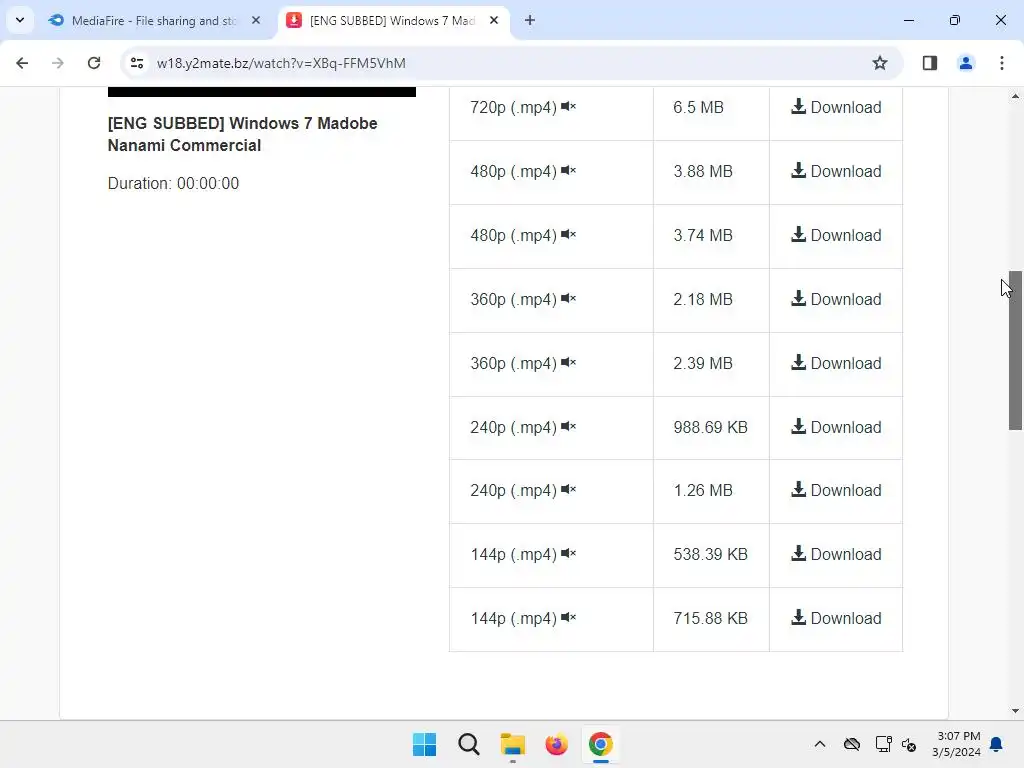Image resolution: width=1024 pixels, height=768 pixels.
Task: Click muted speaker icon in 1.26 MB row
Action: point(568,489)
